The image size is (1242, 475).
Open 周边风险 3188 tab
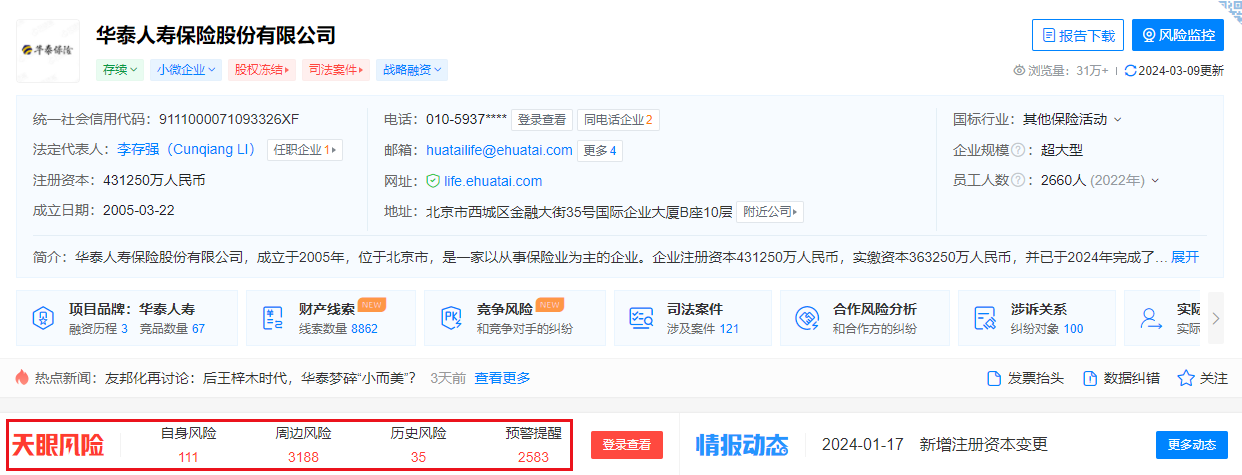pos(303,445)
